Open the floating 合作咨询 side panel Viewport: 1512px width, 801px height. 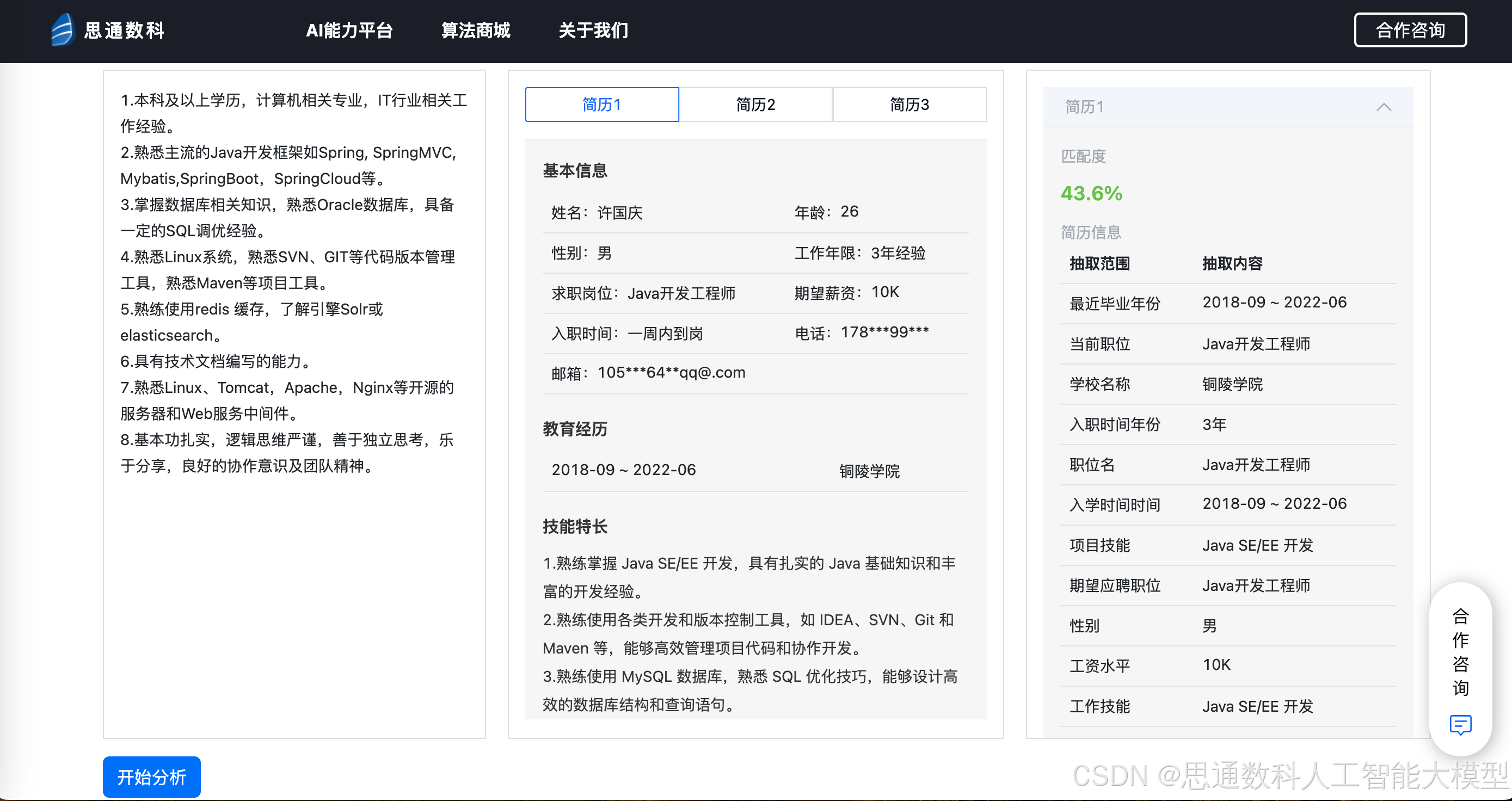[x=1461, y=652]
